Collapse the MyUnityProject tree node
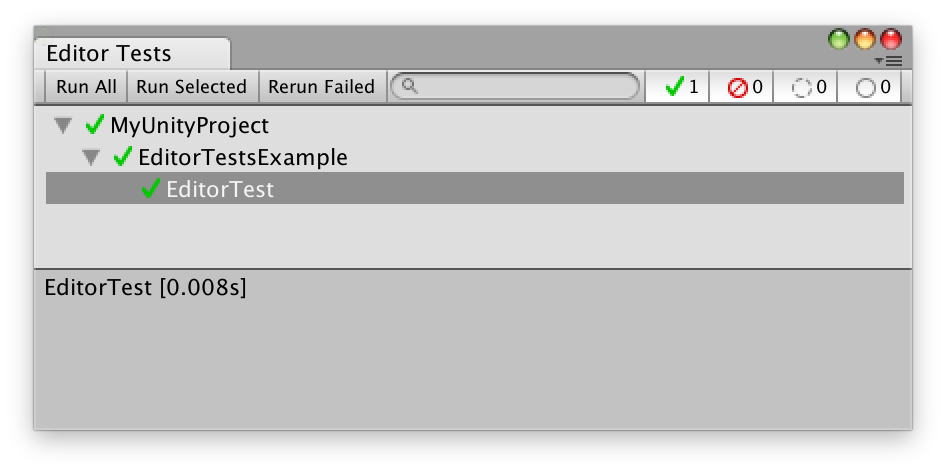946x472 pixels. (x=64, y=126)
